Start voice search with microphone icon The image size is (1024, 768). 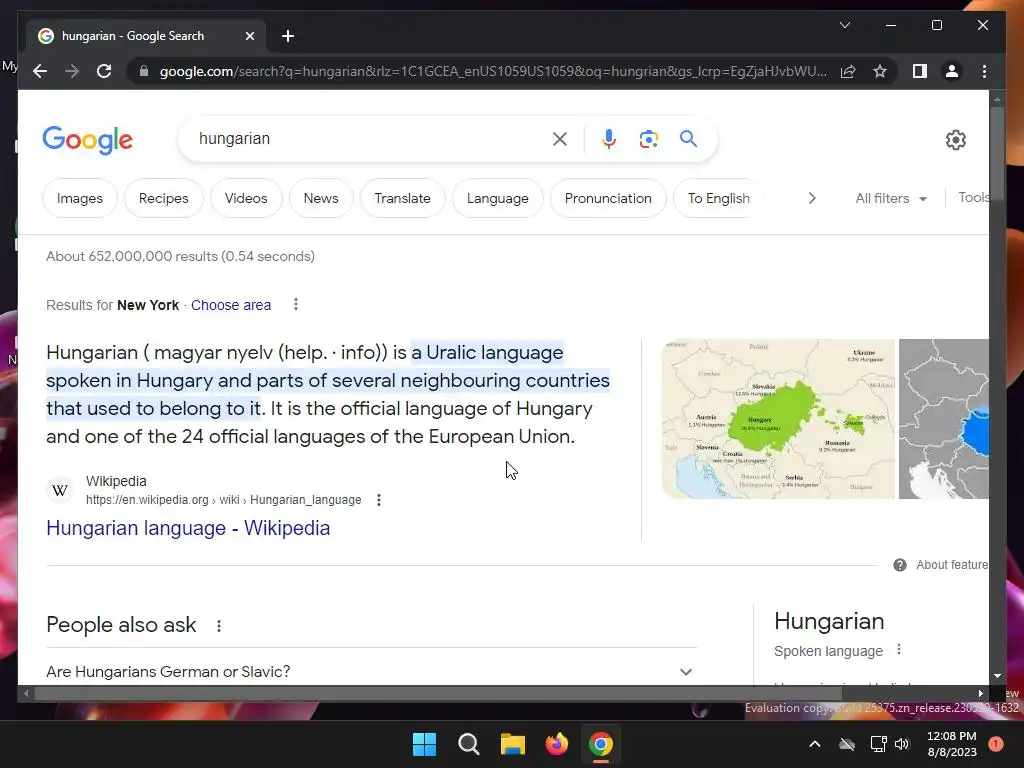(609, 139)
